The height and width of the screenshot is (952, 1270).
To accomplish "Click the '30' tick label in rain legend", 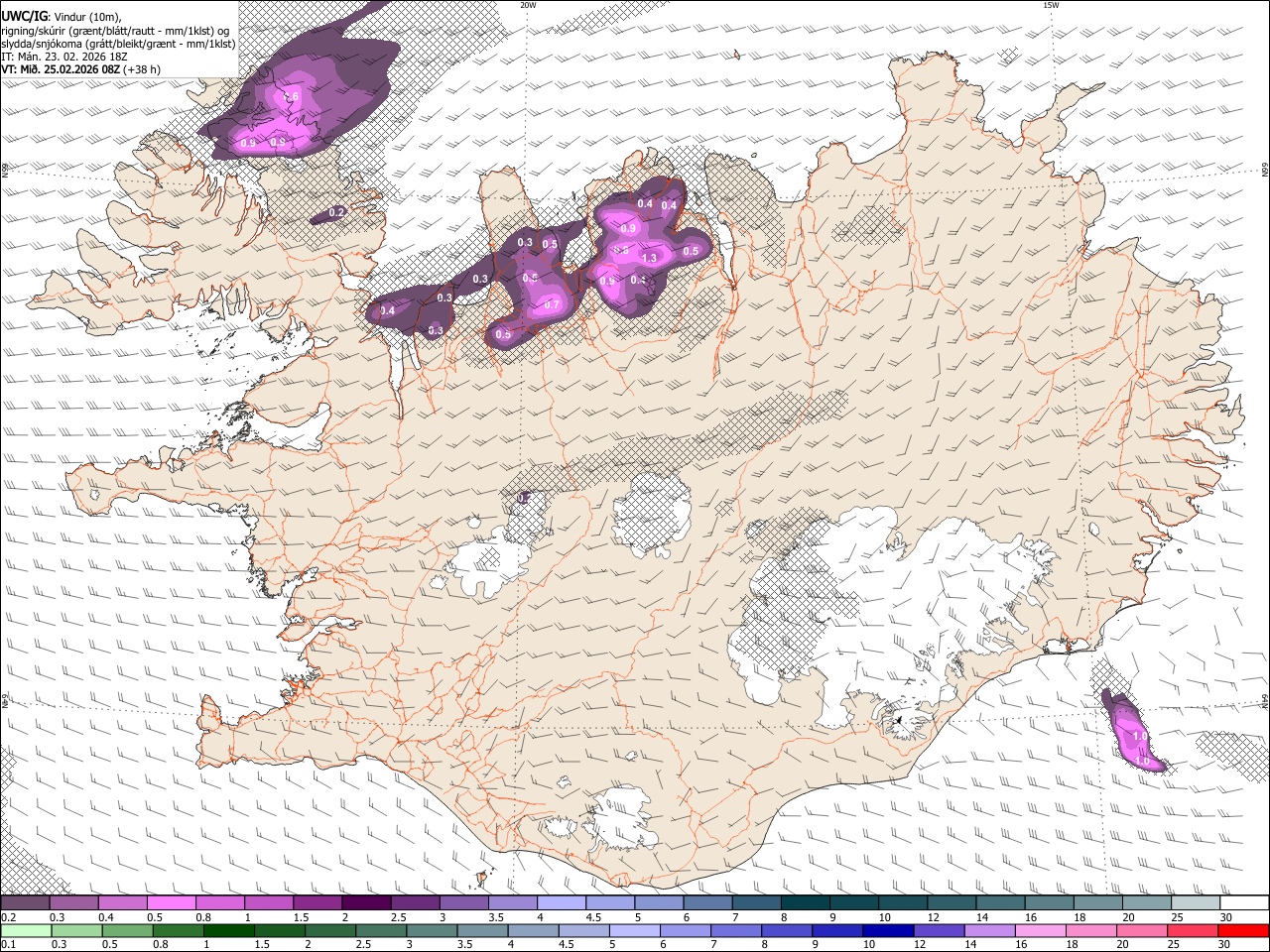I will coord(1226,944).
